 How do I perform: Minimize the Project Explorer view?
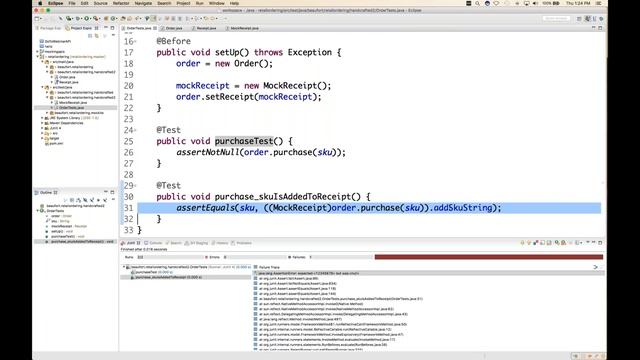coord(106,28)
